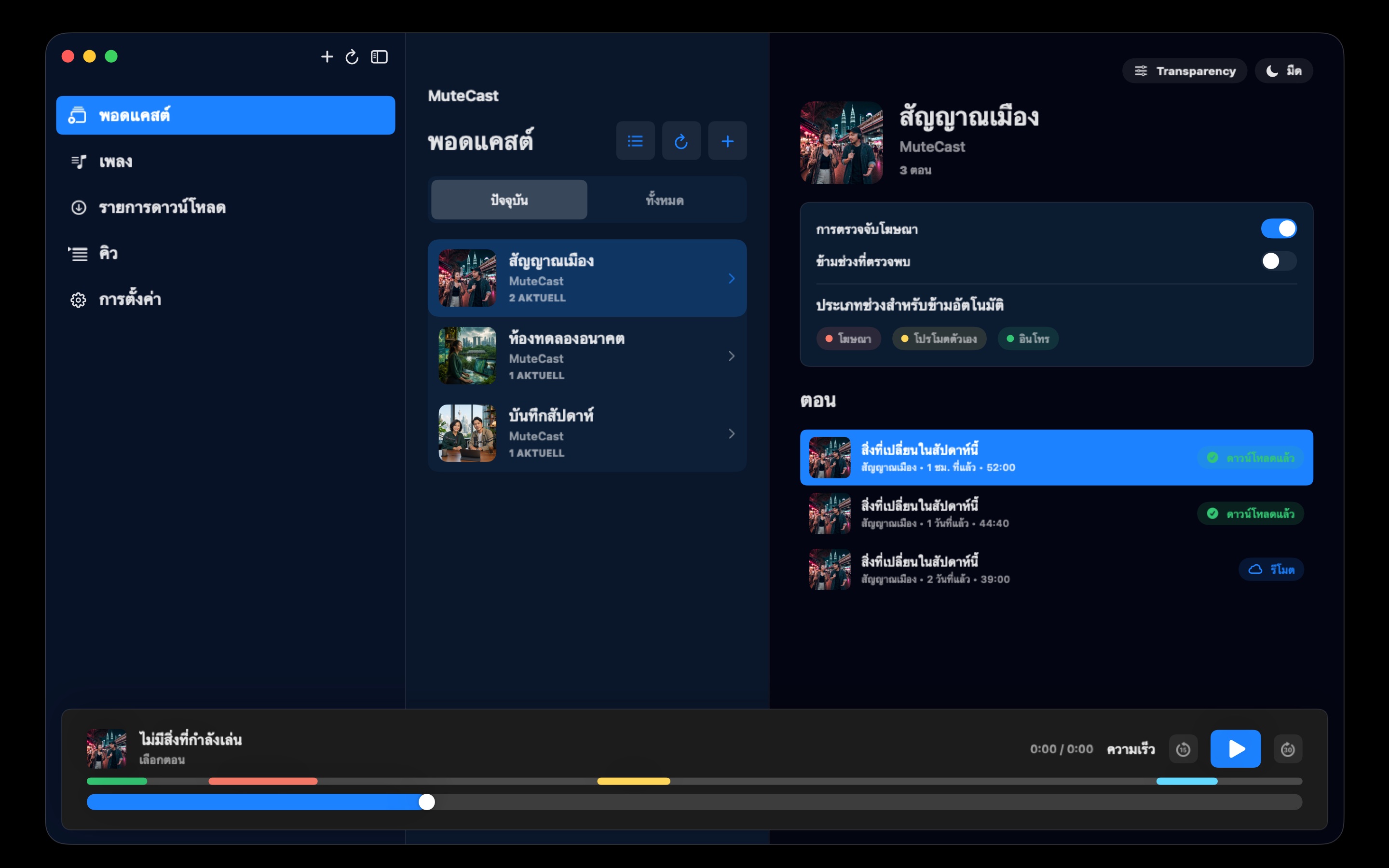Click the refresh icon in sidebar header

point(352,57)
